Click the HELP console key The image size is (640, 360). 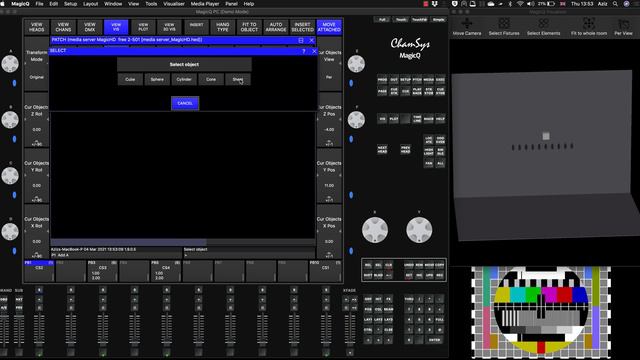(440, 119)
